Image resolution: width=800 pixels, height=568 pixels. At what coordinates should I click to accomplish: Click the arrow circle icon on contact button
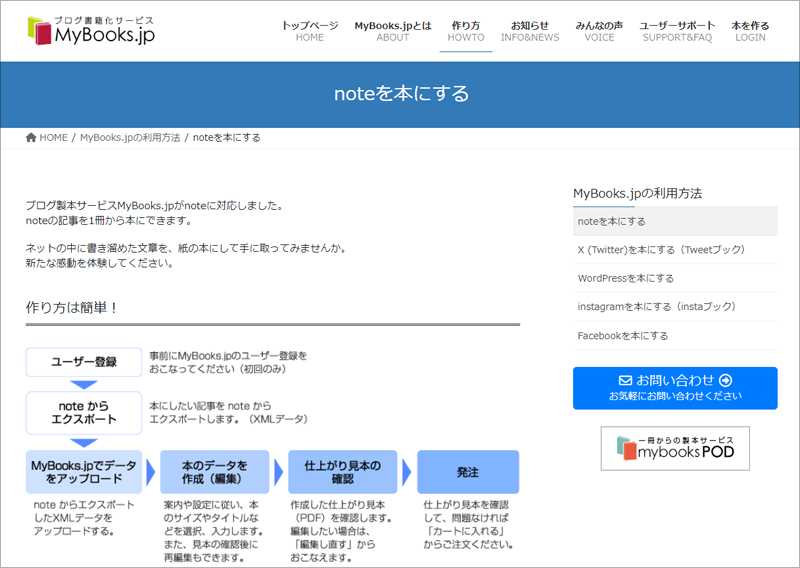coord(726,380)
